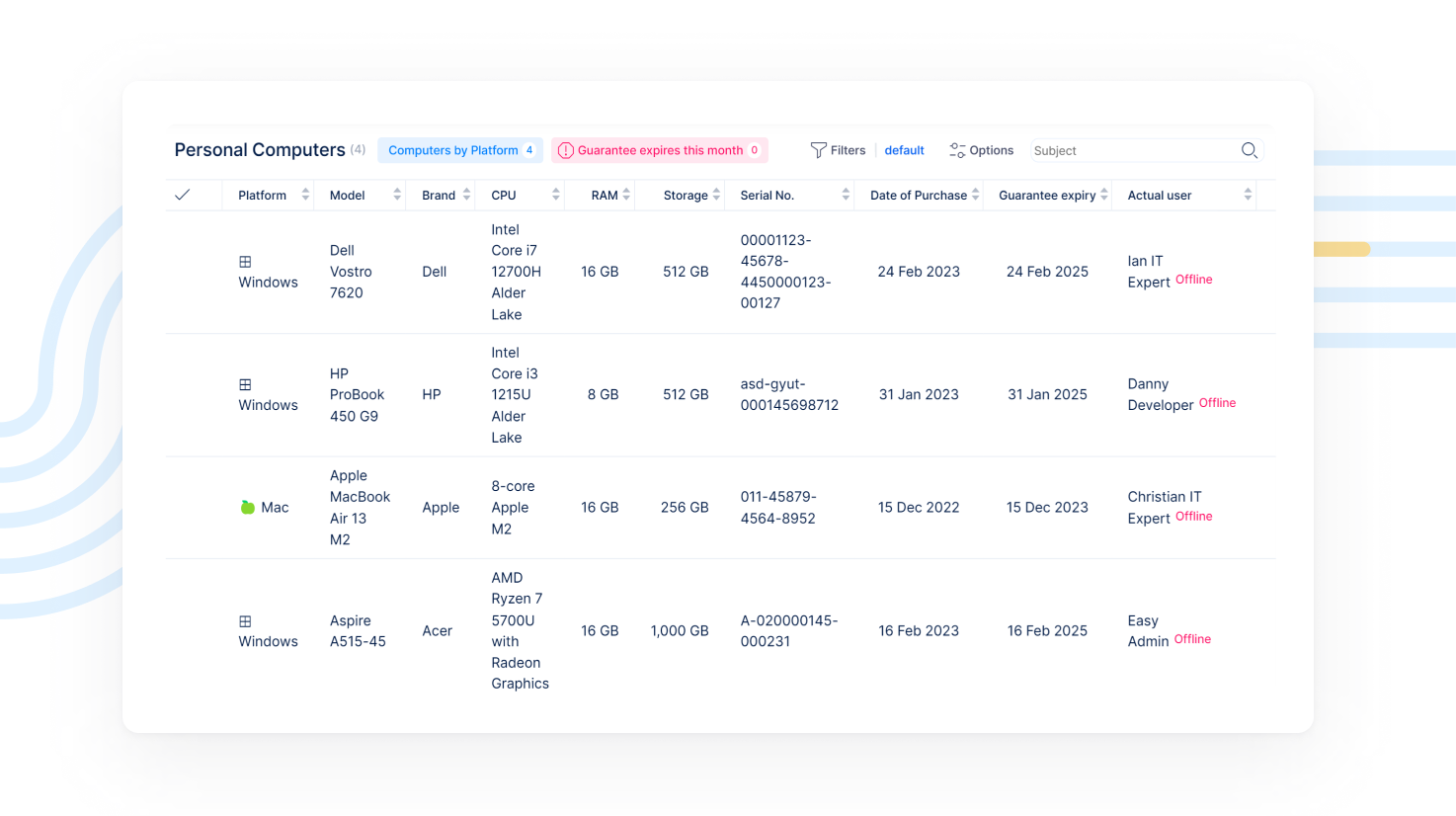1456x816 pixels.
Task: Click the Windows icon for HP ProBook row
Action: tap(245, 384)
